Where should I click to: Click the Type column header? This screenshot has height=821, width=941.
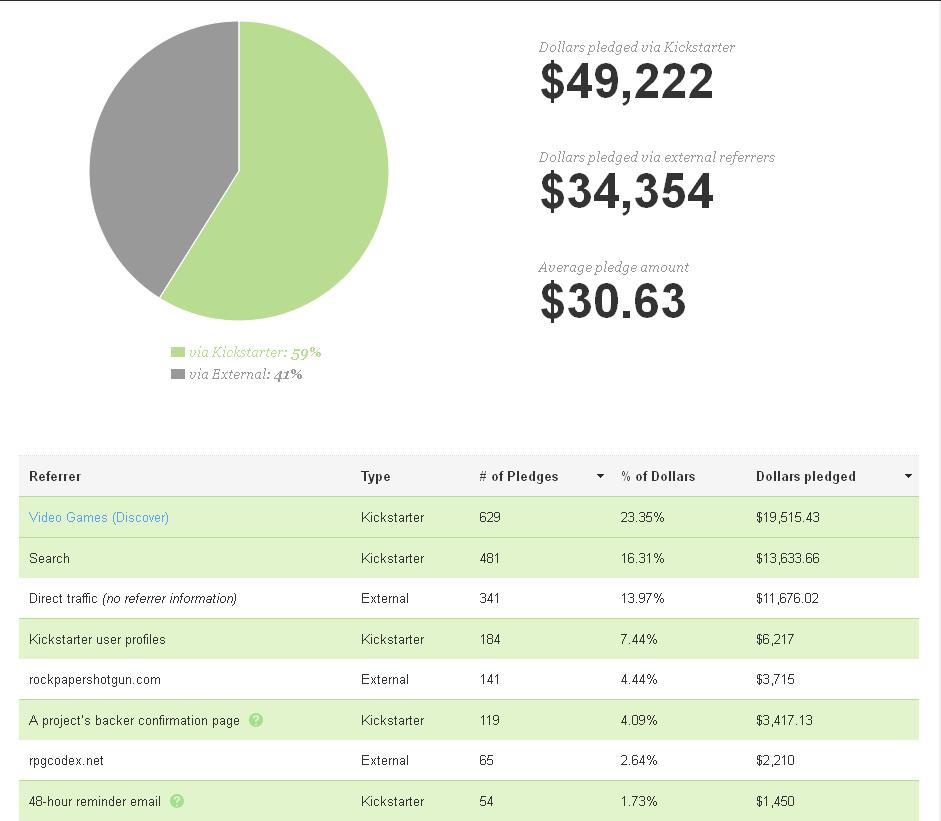375,477
